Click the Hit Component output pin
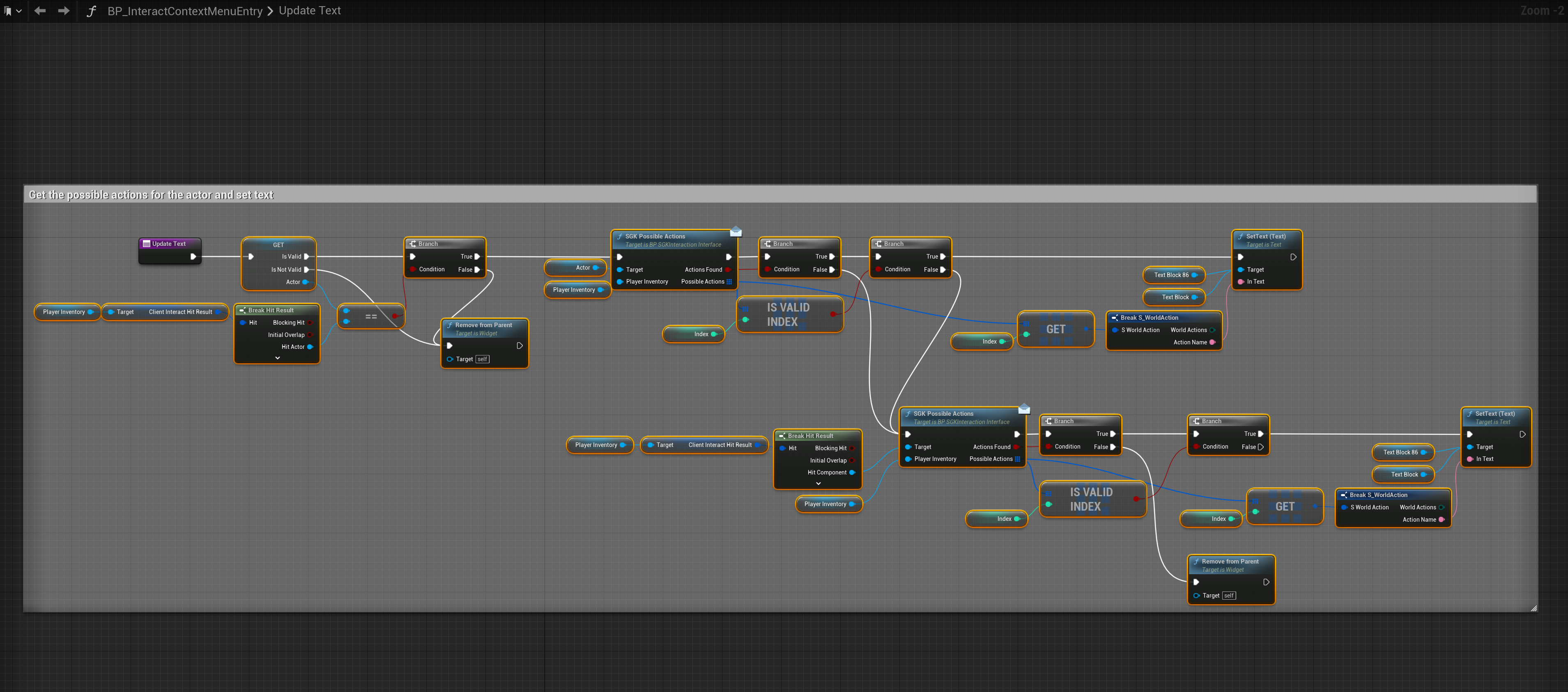This screenshot has height=692, width=1568. click(x=852, y=472)
